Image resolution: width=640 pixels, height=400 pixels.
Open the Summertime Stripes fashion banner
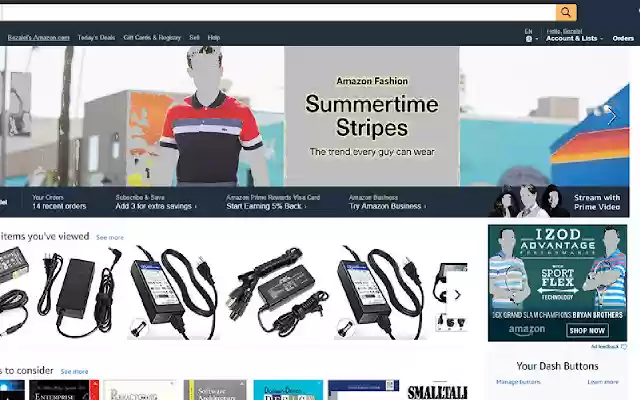tap(372, 117)
